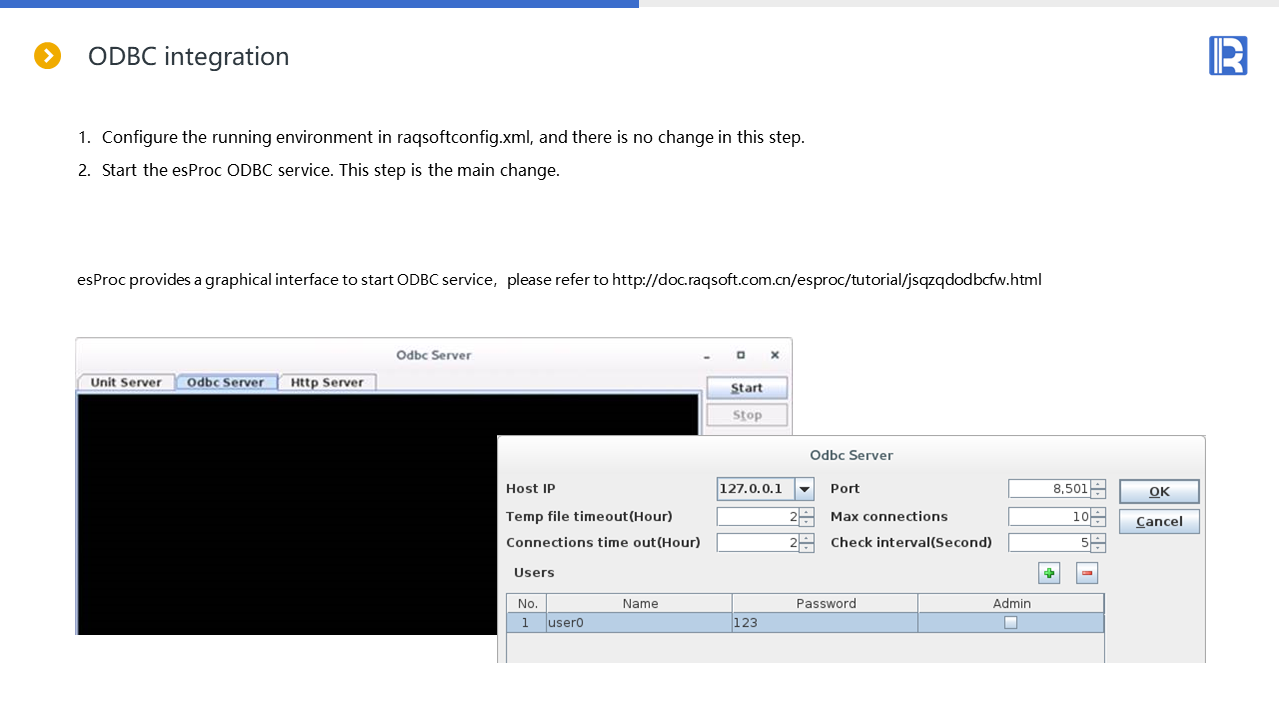This screenshot has width=1279, height=720.
Task: Open the Host IP dropdown arrow
Action: click(804, 489)
